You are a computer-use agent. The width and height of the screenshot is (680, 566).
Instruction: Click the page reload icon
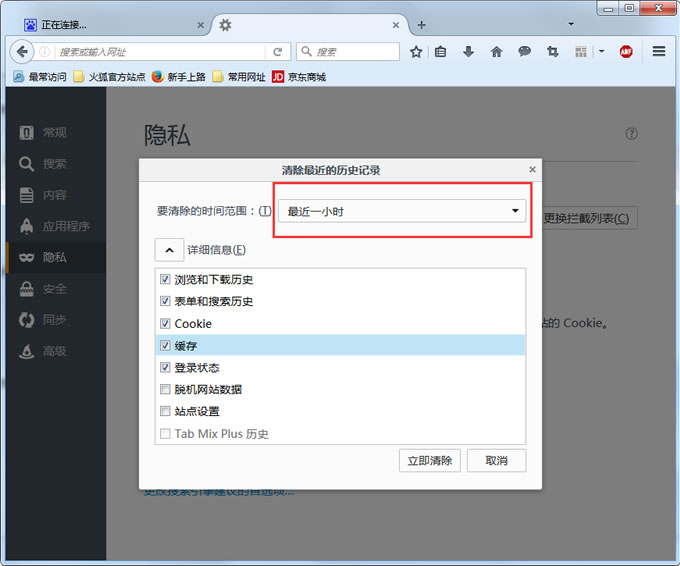[x=277, y=51]
